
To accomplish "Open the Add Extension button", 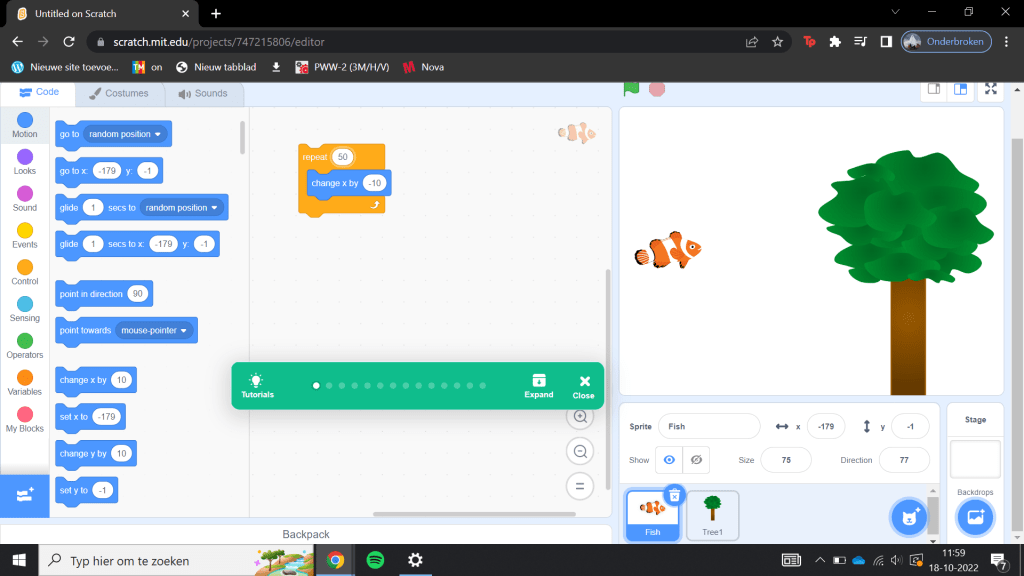I will [25, 496].
